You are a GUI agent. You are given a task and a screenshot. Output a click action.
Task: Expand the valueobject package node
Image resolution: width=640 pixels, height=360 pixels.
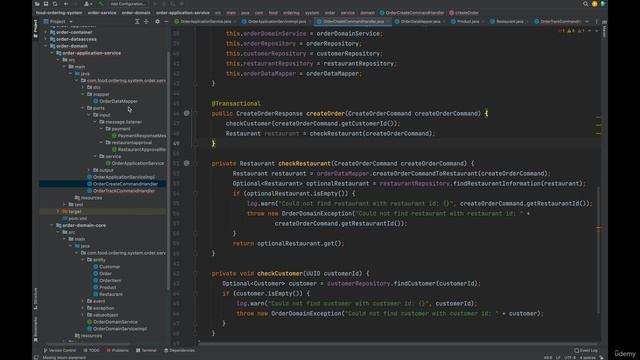83,315
